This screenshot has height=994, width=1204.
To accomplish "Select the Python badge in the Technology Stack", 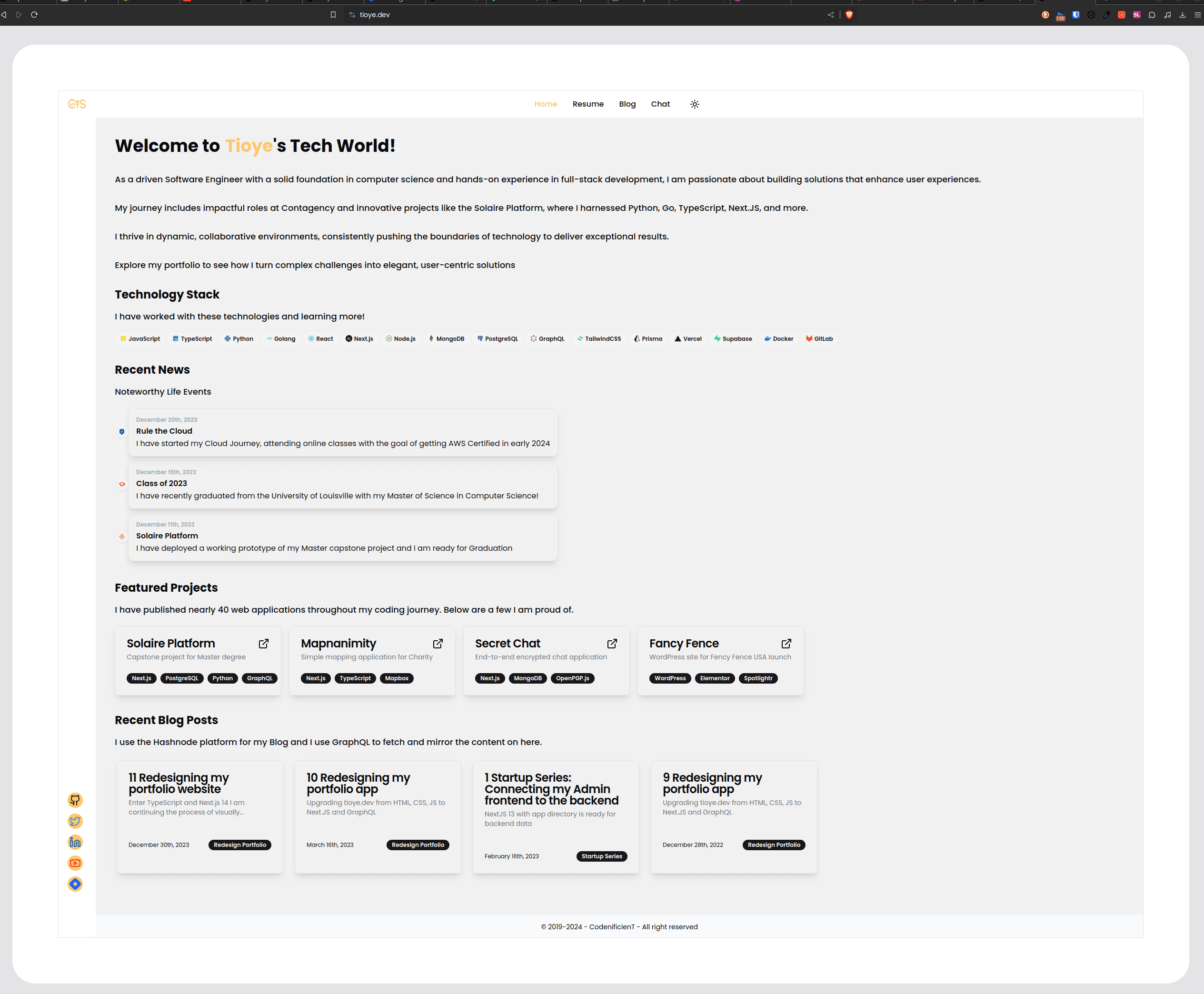I will (239, 338).
